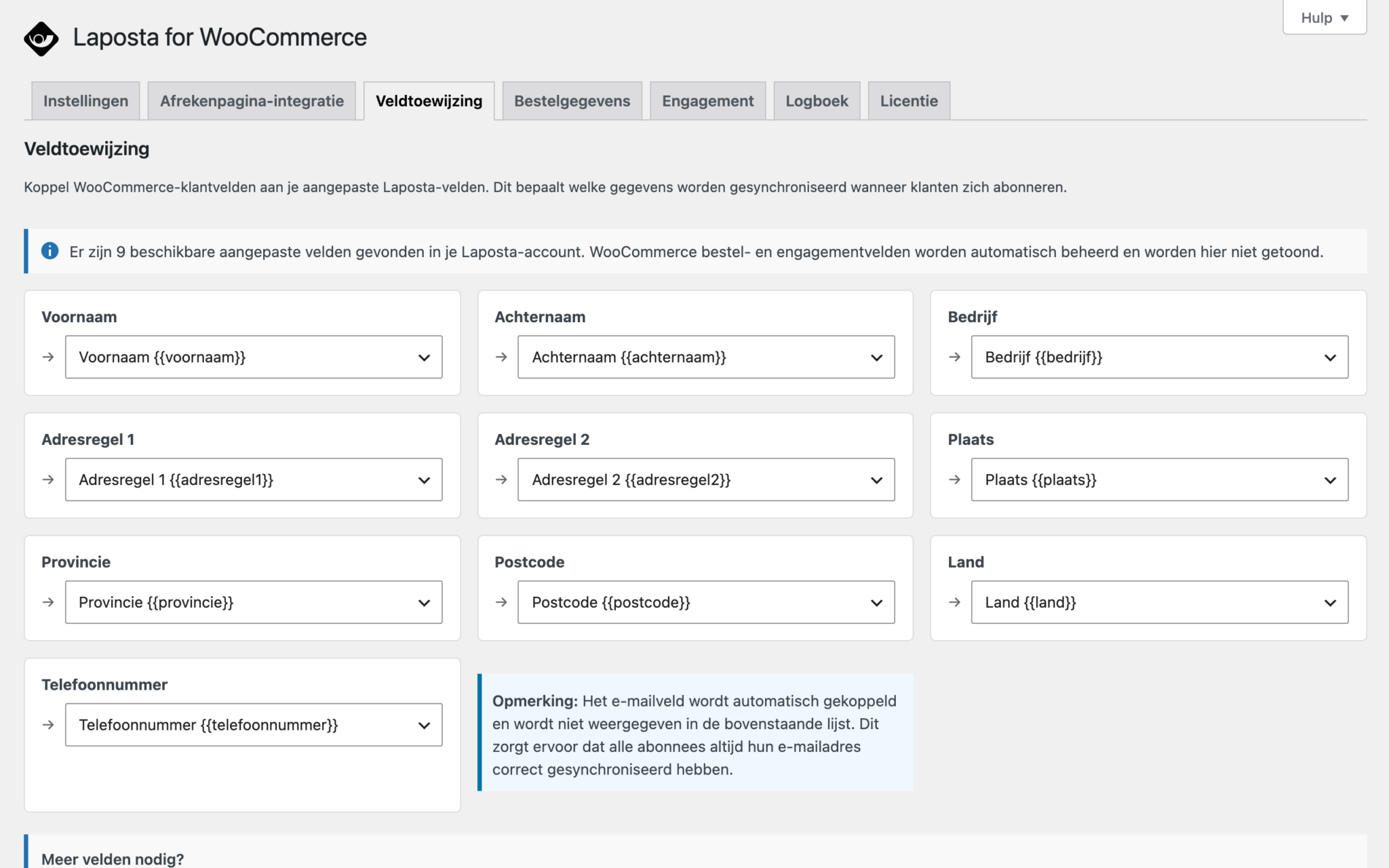Open the Hulp help menu
This screenshot has width=1389, height=868.
tap(1324, 18)
